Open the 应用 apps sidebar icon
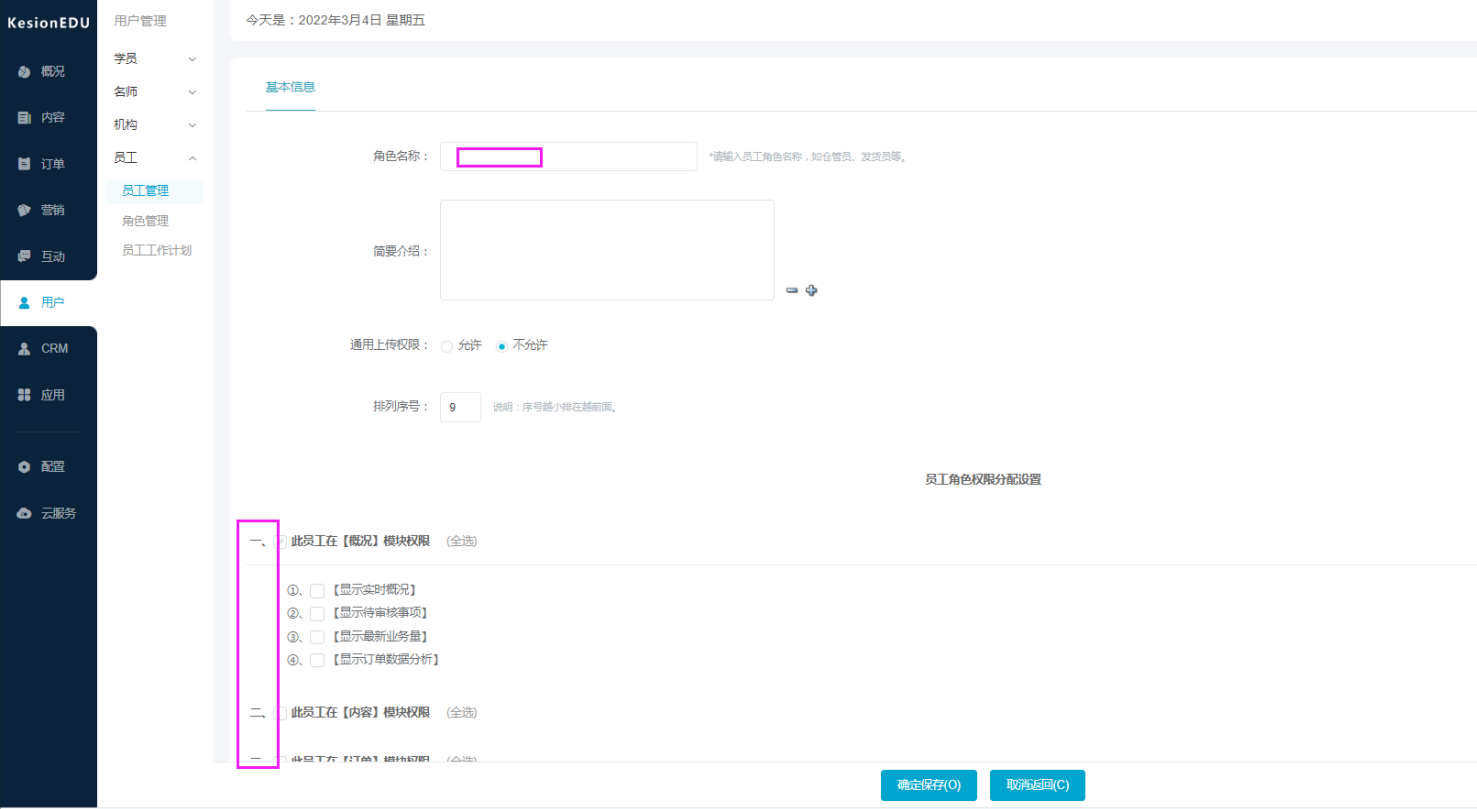This screenshot has width=1477, height=809. (x=24, y=395)
